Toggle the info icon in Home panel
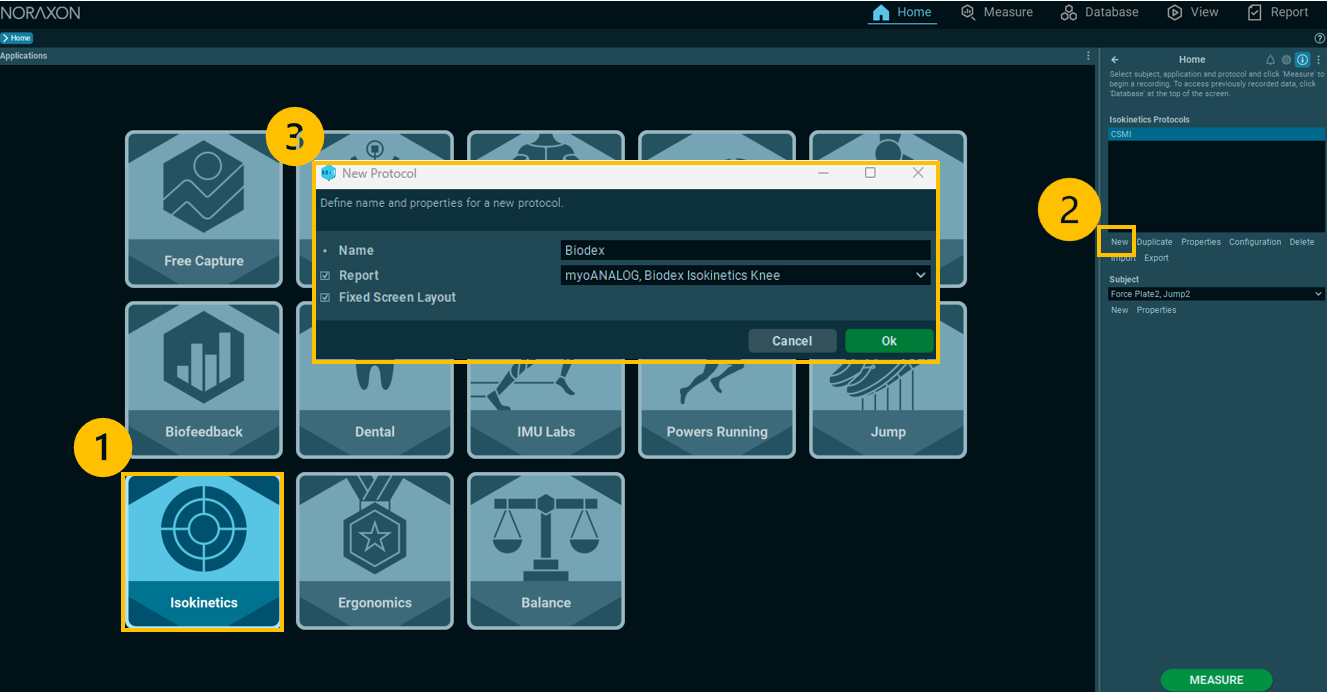 pyautogui.click(x=1302, y=60)
